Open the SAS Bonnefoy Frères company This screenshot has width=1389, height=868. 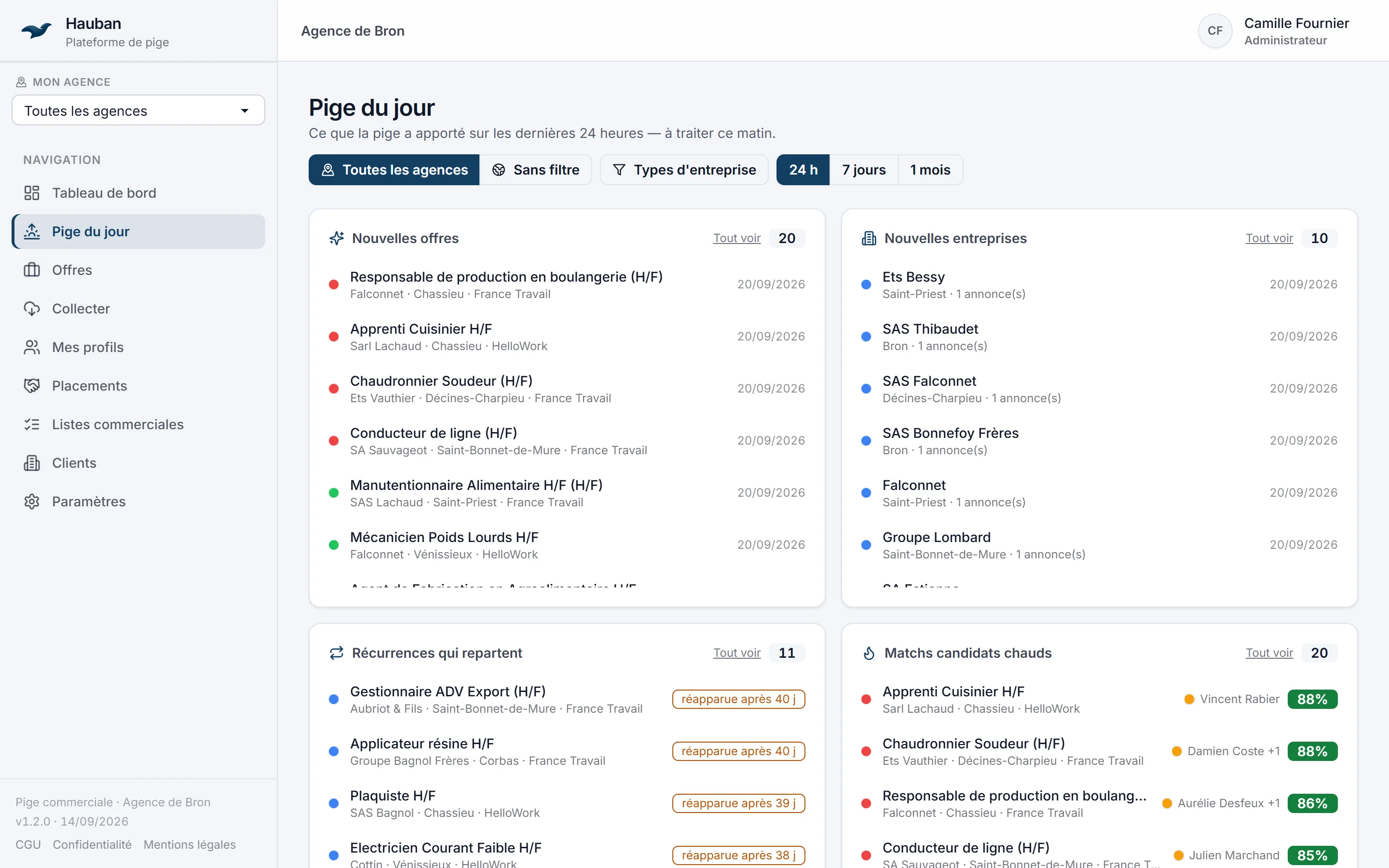(1099, 441)
